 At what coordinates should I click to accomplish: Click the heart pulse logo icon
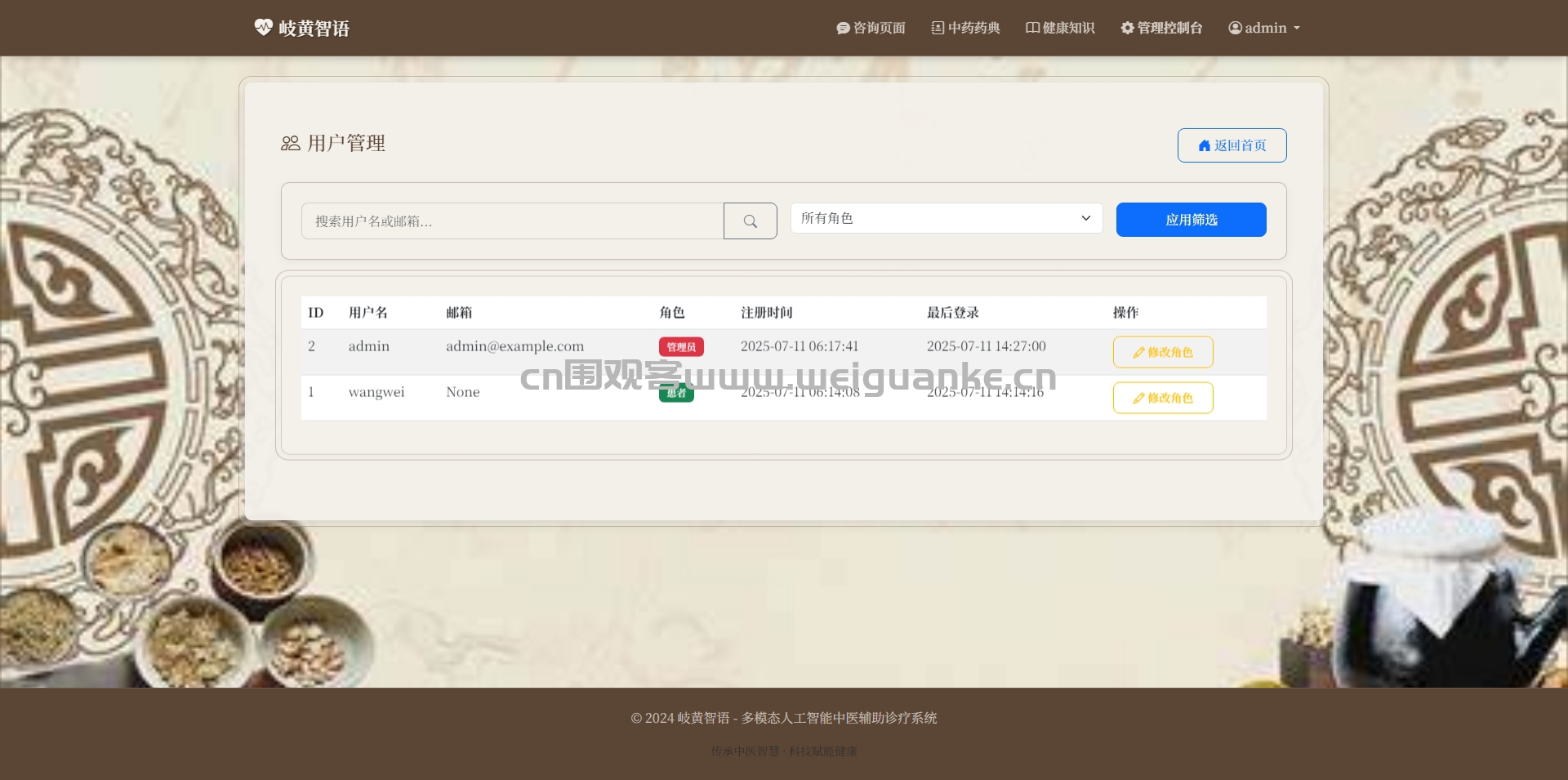tap(263, 28)
